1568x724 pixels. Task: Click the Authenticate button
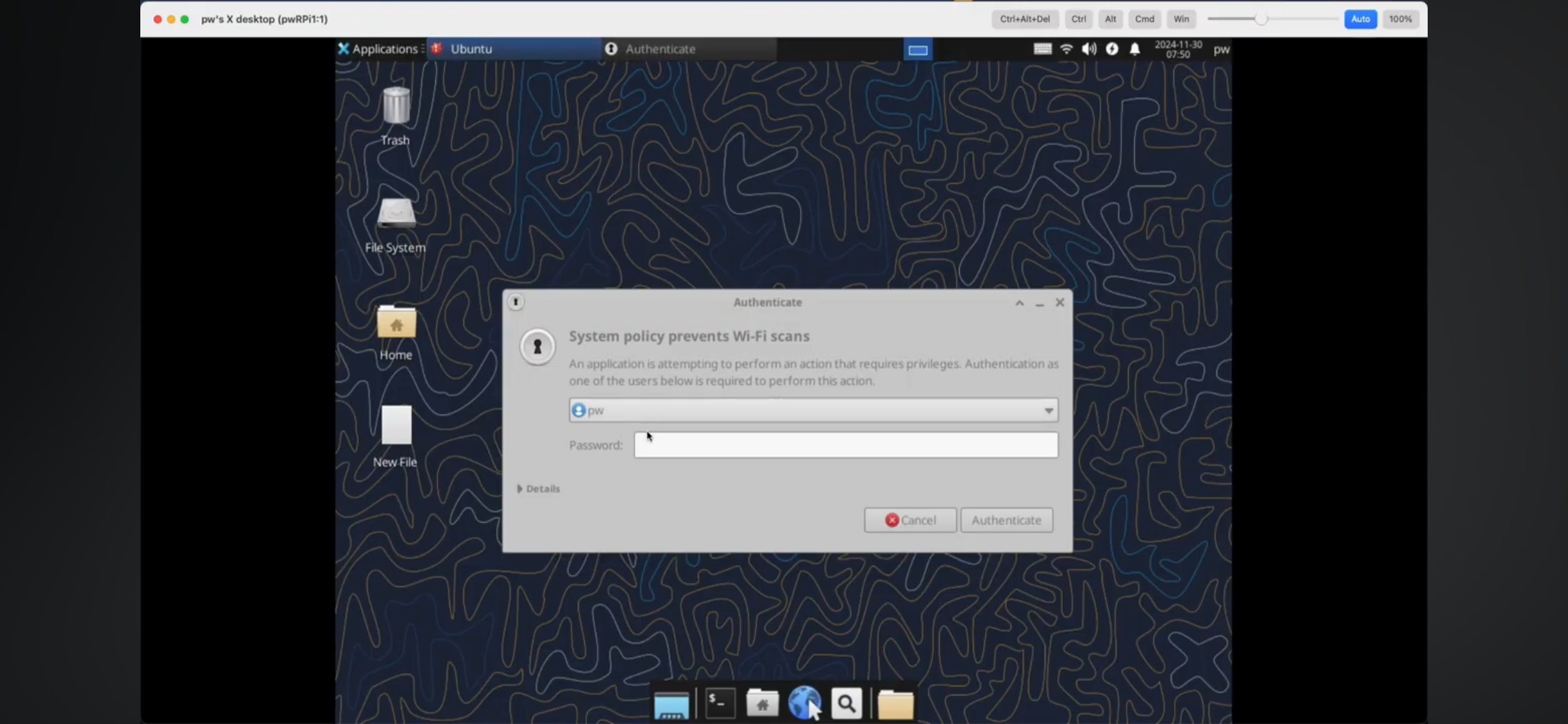tap(1006, 520)
